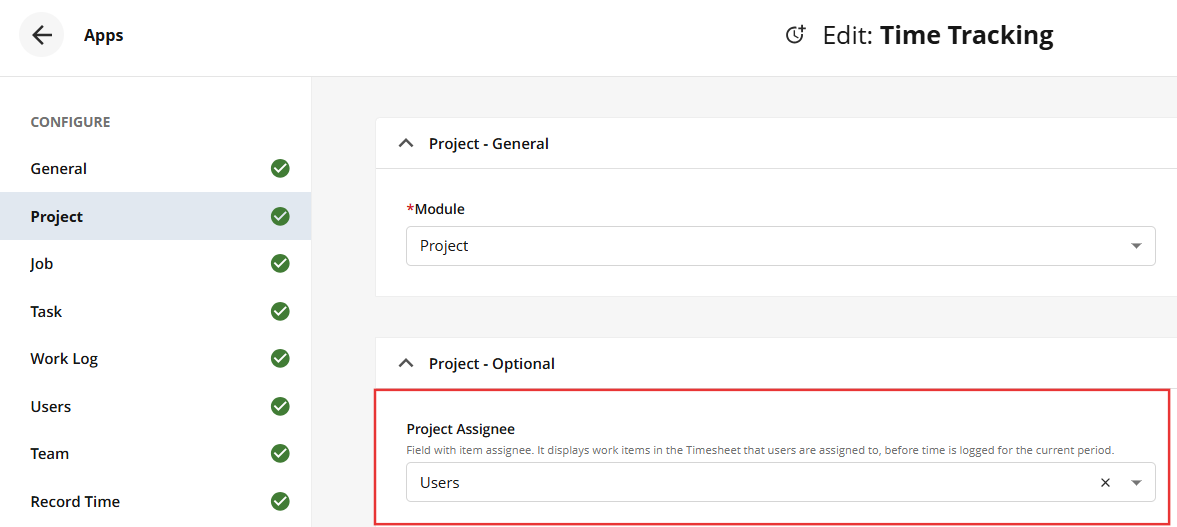This screenshot has height=527, width=1177.
Task: Click the Project - Optional header text
Action: tap(492, 363)
